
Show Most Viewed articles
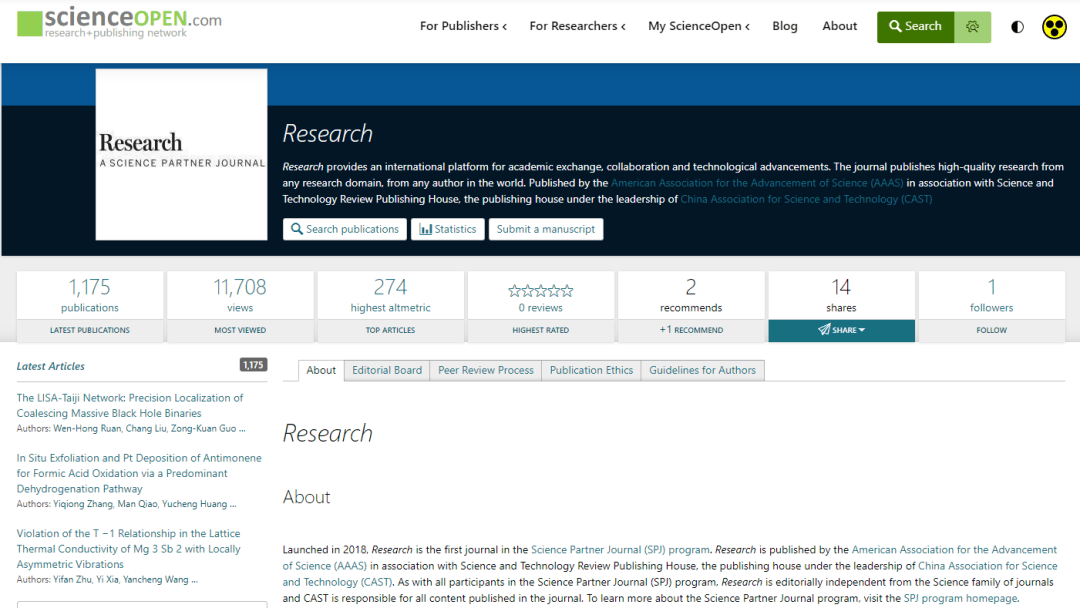point(240,331)
